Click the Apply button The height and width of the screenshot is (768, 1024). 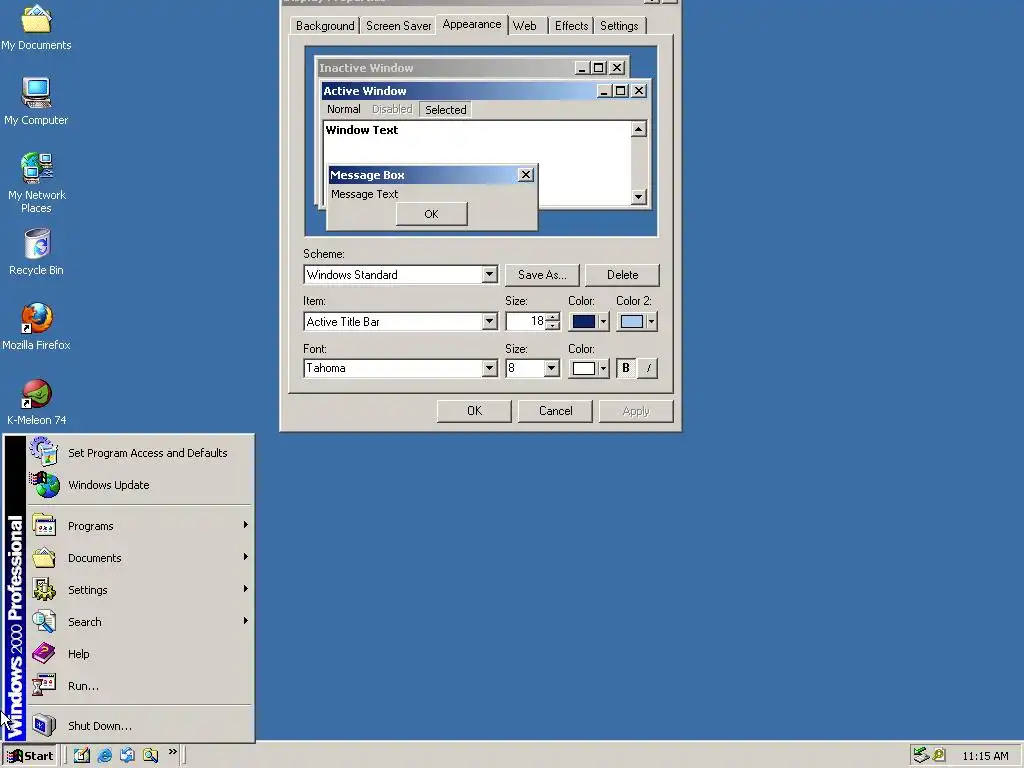(636, 411)
